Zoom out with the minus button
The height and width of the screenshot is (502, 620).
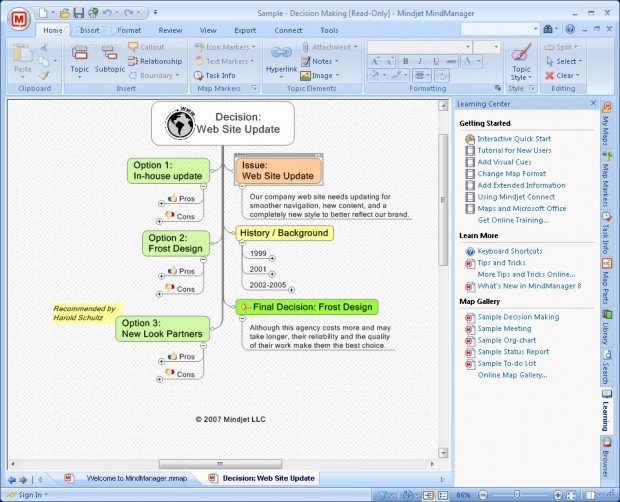click(483, 495)
